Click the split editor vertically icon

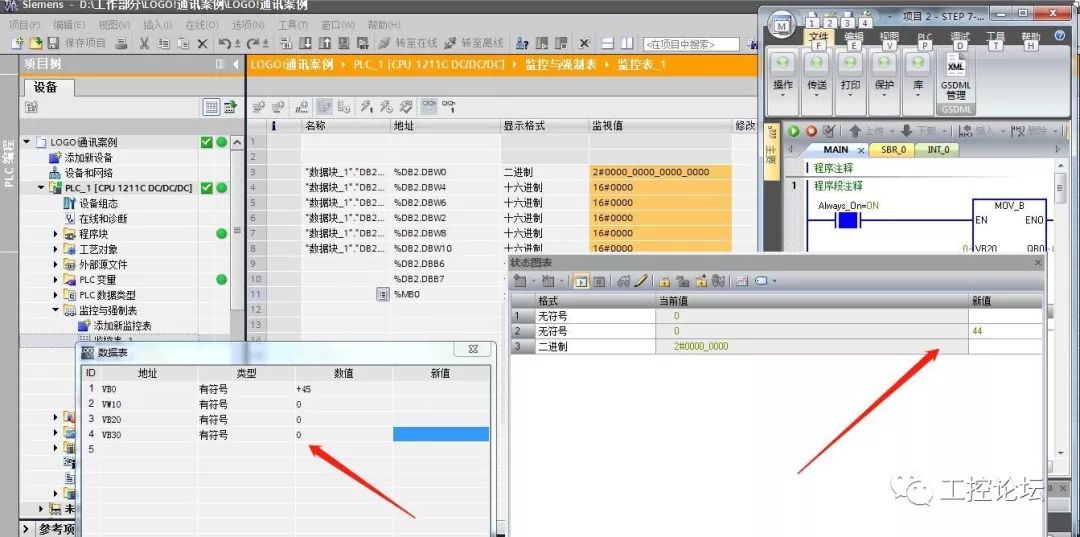tap(627, 43)
